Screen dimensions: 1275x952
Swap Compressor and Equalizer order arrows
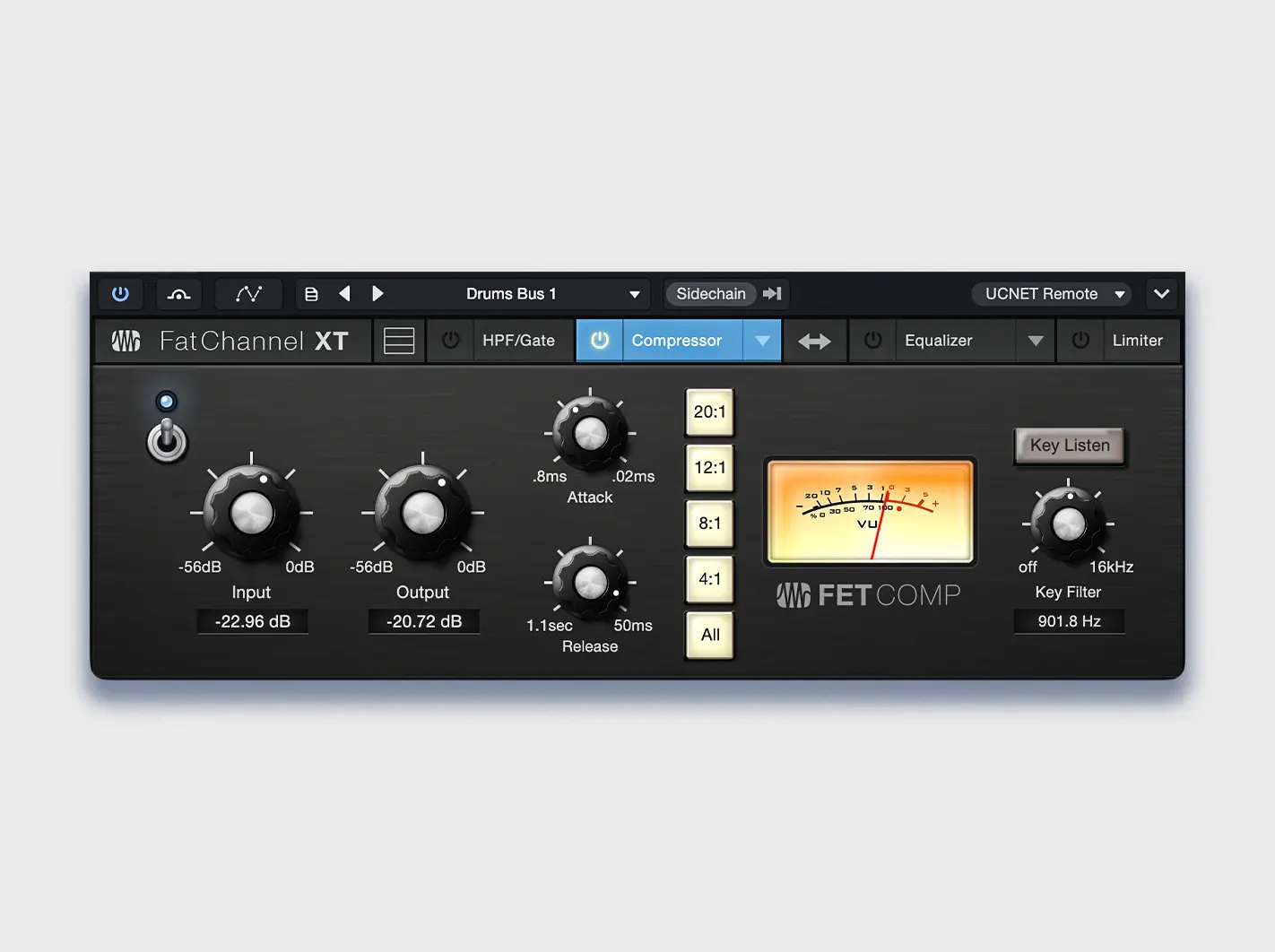[814, 341]
